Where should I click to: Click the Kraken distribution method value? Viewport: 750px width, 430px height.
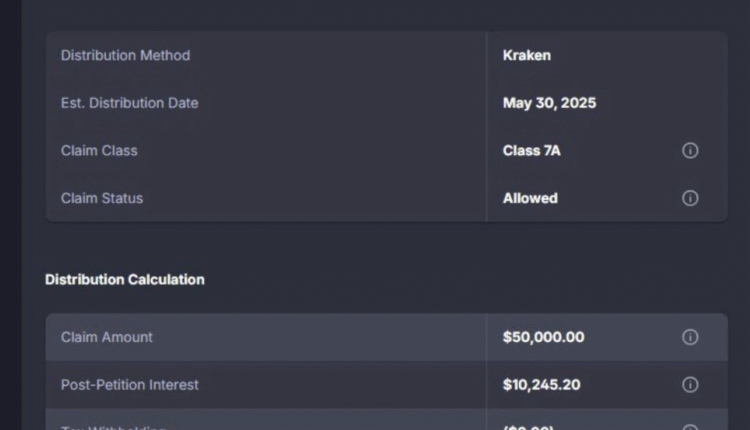[x=526, y=55]
